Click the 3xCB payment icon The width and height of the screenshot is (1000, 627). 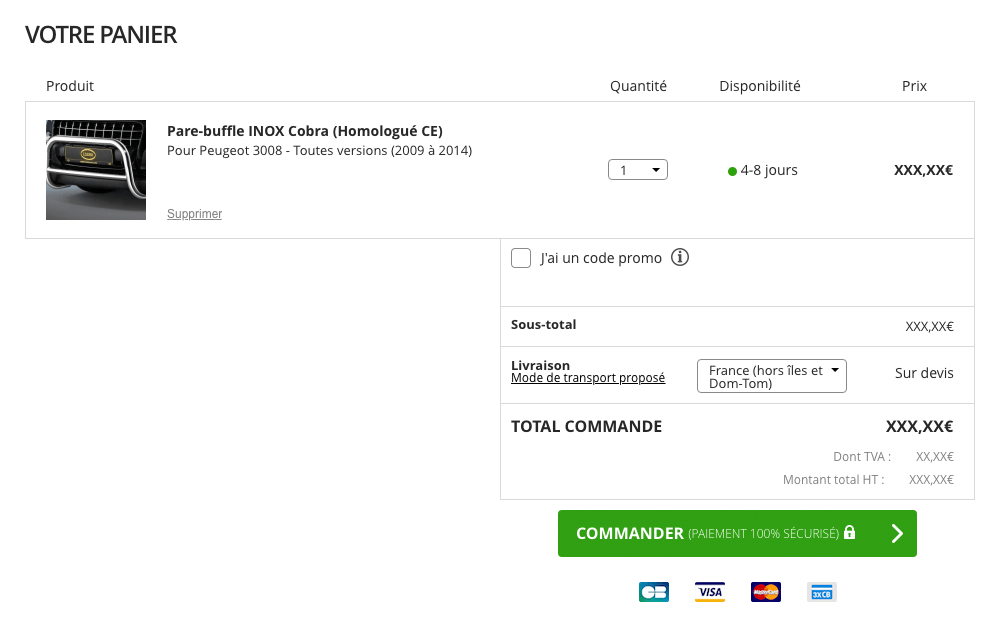click(821, 592)
